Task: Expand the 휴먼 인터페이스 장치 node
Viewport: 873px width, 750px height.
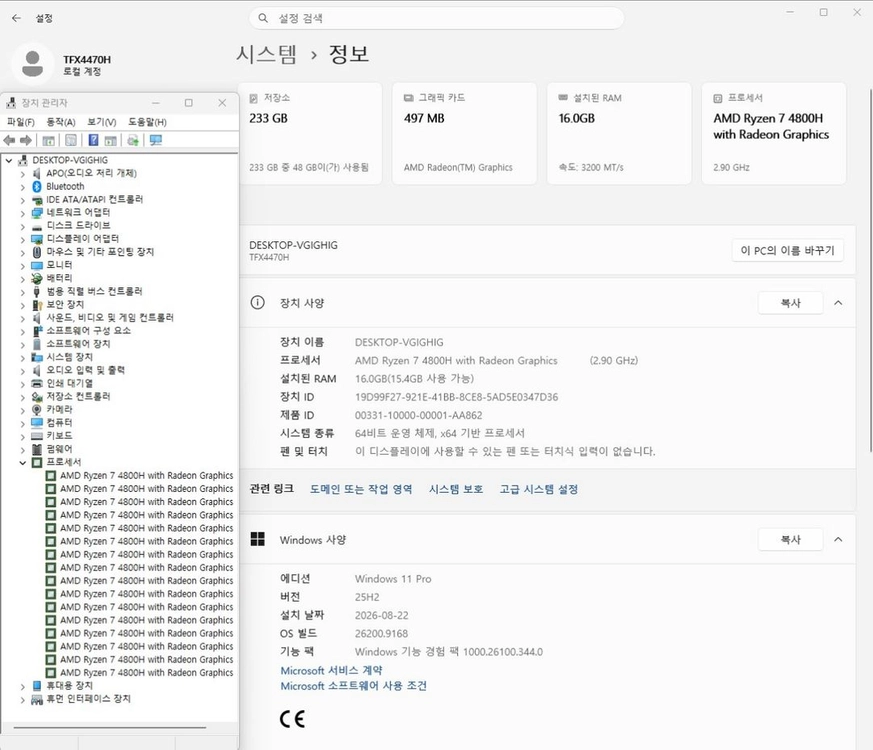Action: pyautogui.click(x=23, y=699)
